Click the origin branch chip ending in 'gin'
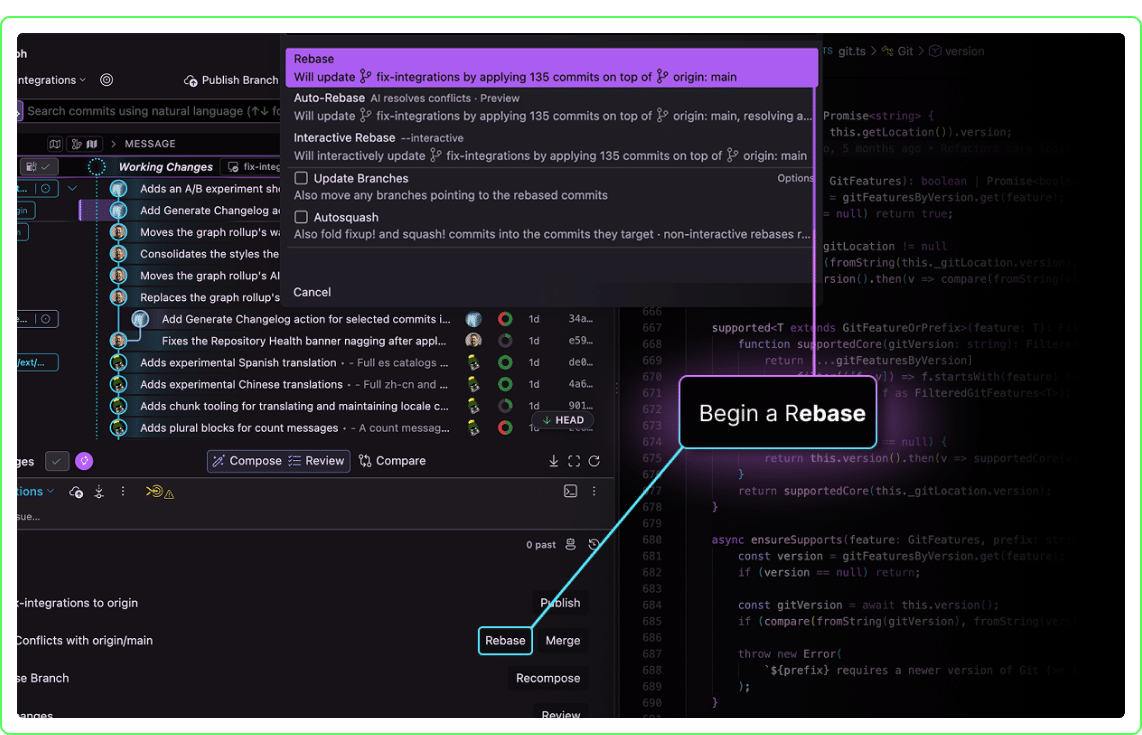The width and height of the screenshot is (1142, 735). 25,211
